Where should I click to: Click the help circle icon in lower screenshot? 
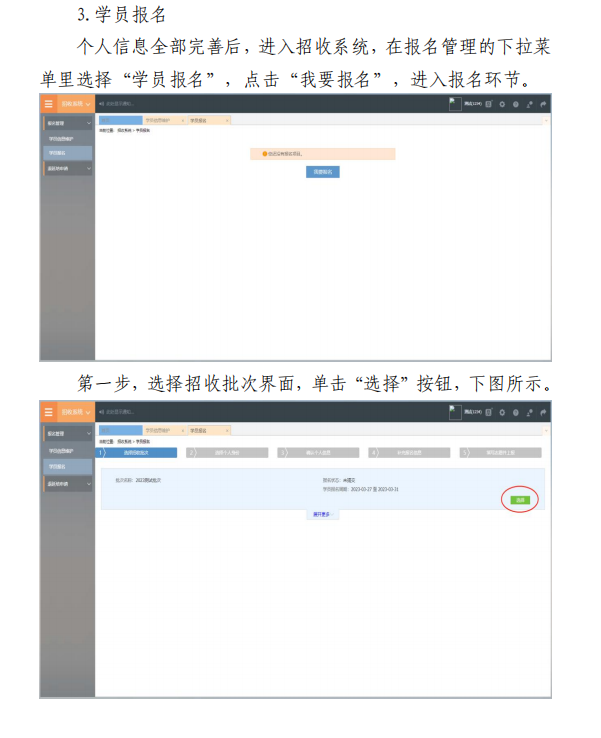coord(516,413)
